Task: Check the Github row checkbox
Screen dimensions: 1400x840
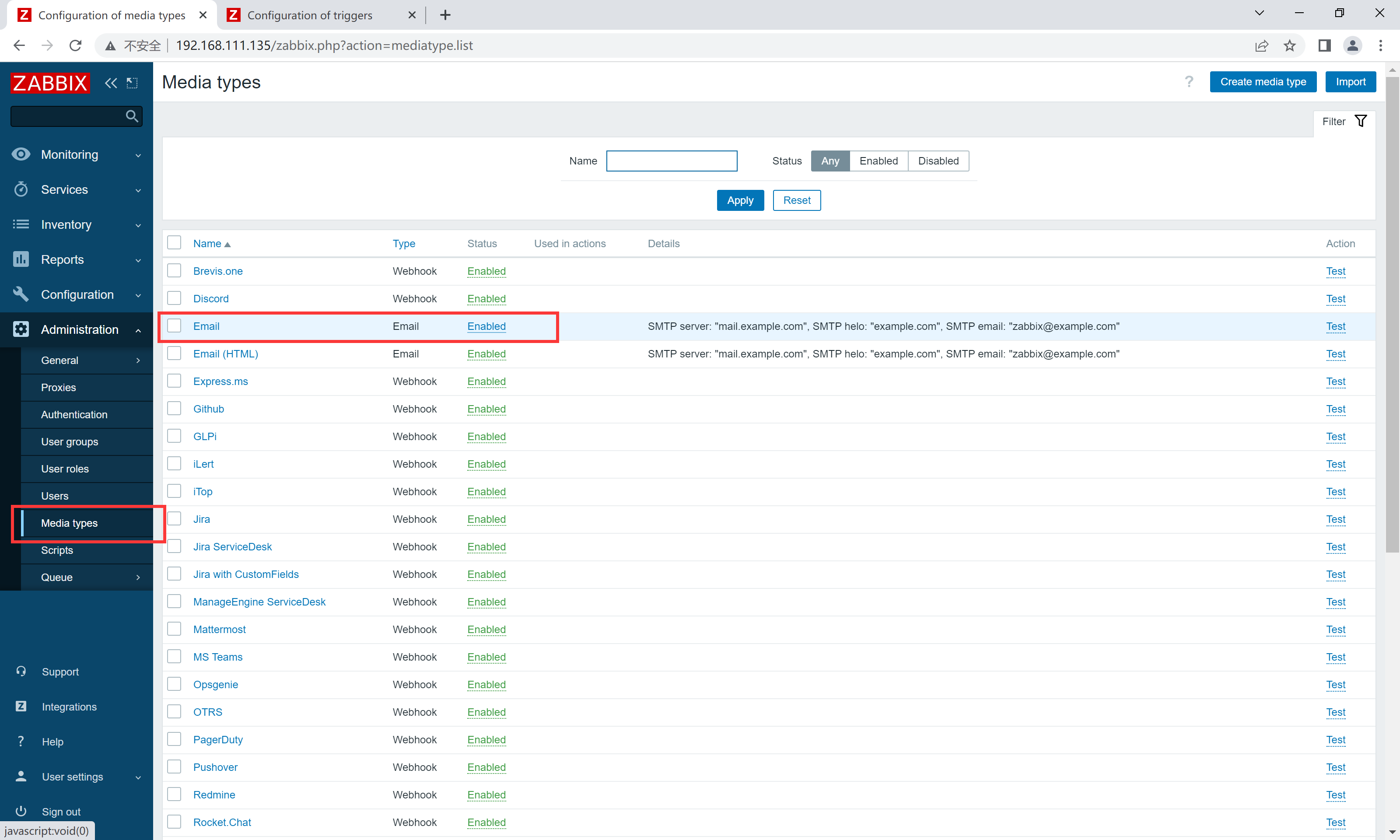Action: pyautogui.click(x=174, y=408)
